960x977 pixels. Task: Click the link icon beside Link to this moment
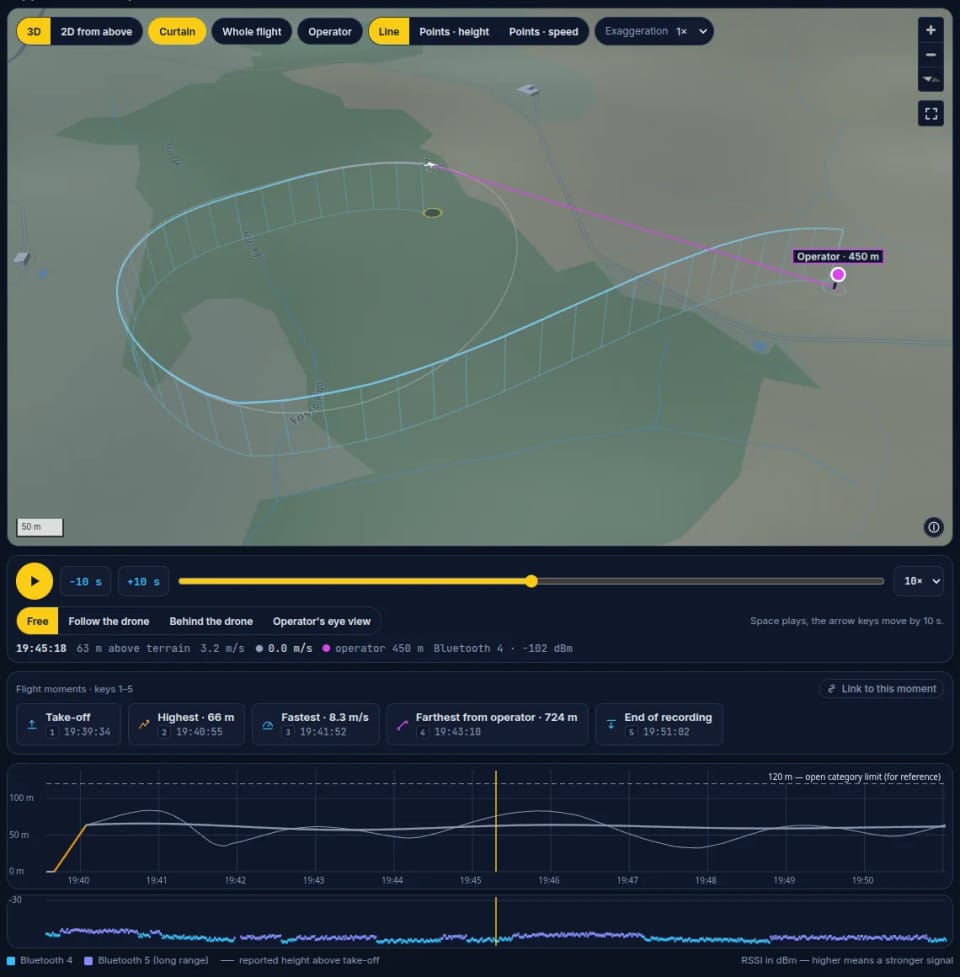[831, 689]
